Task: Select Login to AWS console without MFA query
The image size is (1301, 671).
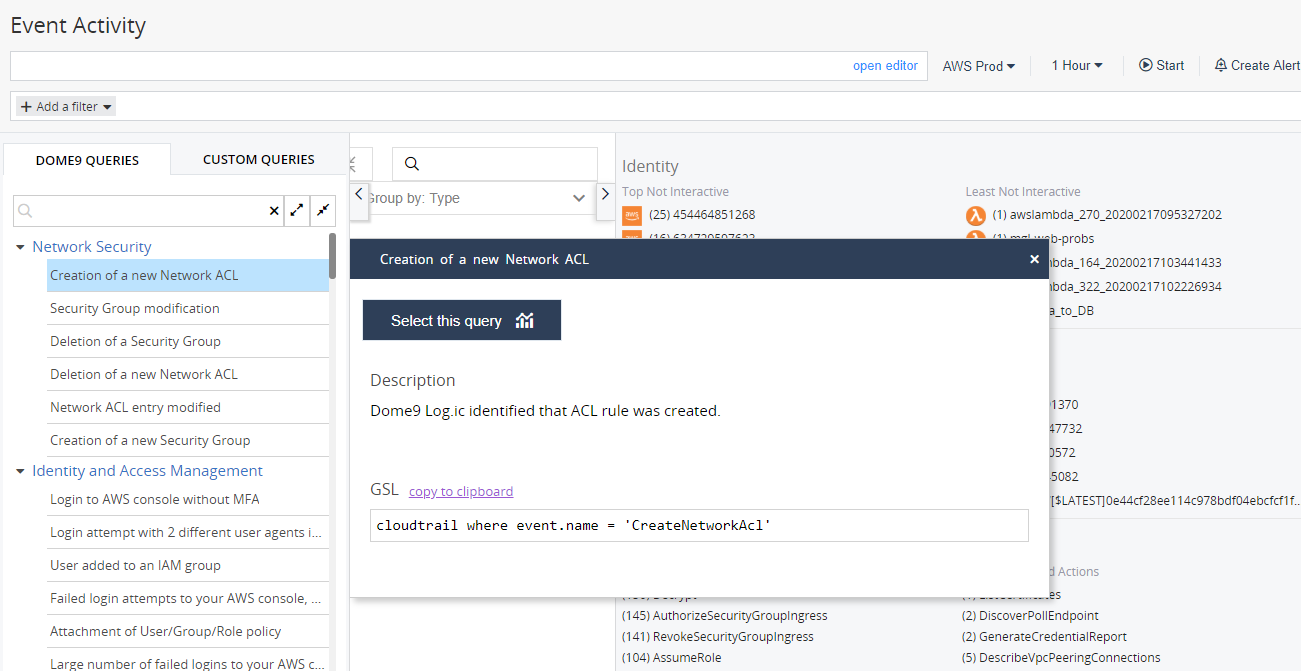Action: tap(188, 499)
